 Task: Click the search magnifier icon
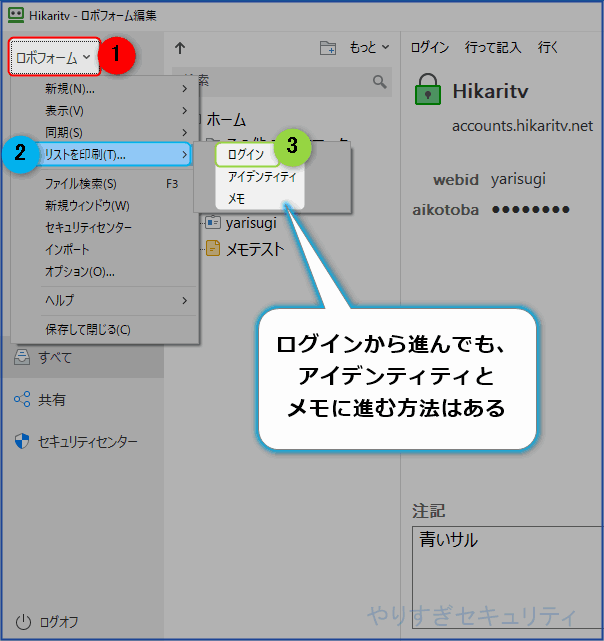pos(379,82)
